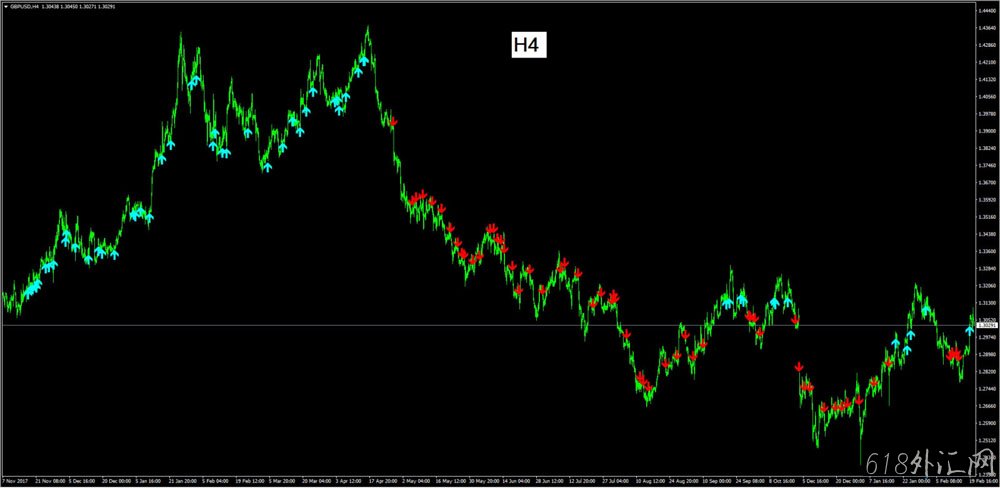Click the 7 Jan 16:00 time label

881,481
